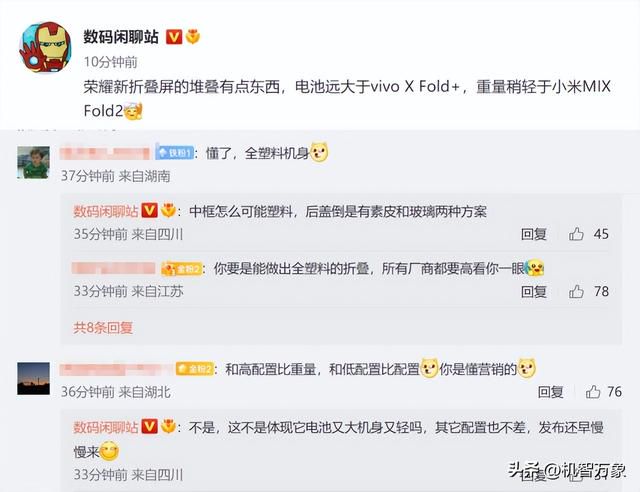Open 数码闲聊站 link in the 中框 reply
Viewport: 640px width, 492px height.
[x=106, y=211]
